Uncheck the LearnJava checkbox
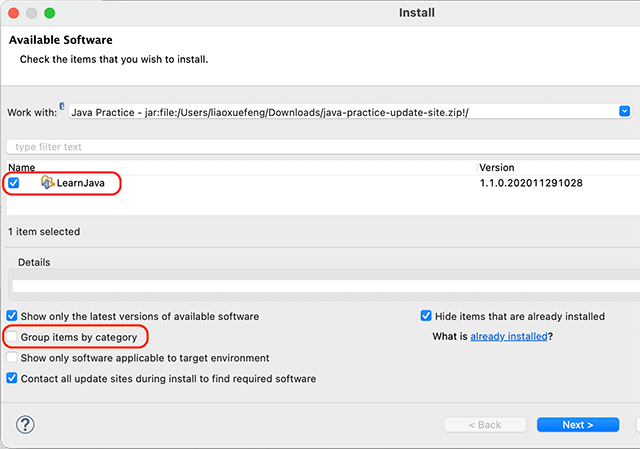 point(14,183)
